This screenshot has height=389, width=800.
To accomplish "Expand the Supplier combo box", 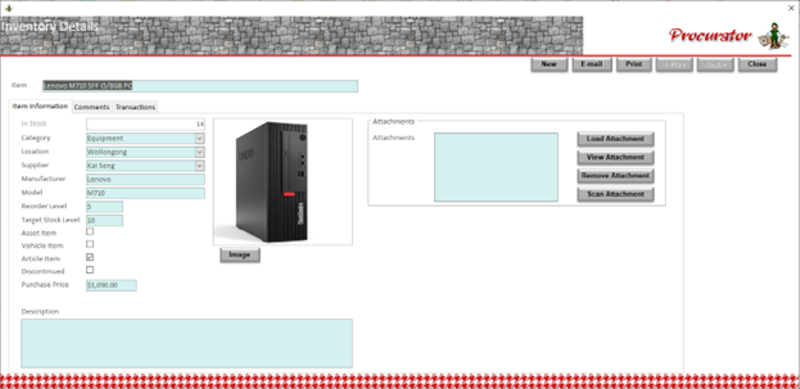I will [x=199, y=166].
